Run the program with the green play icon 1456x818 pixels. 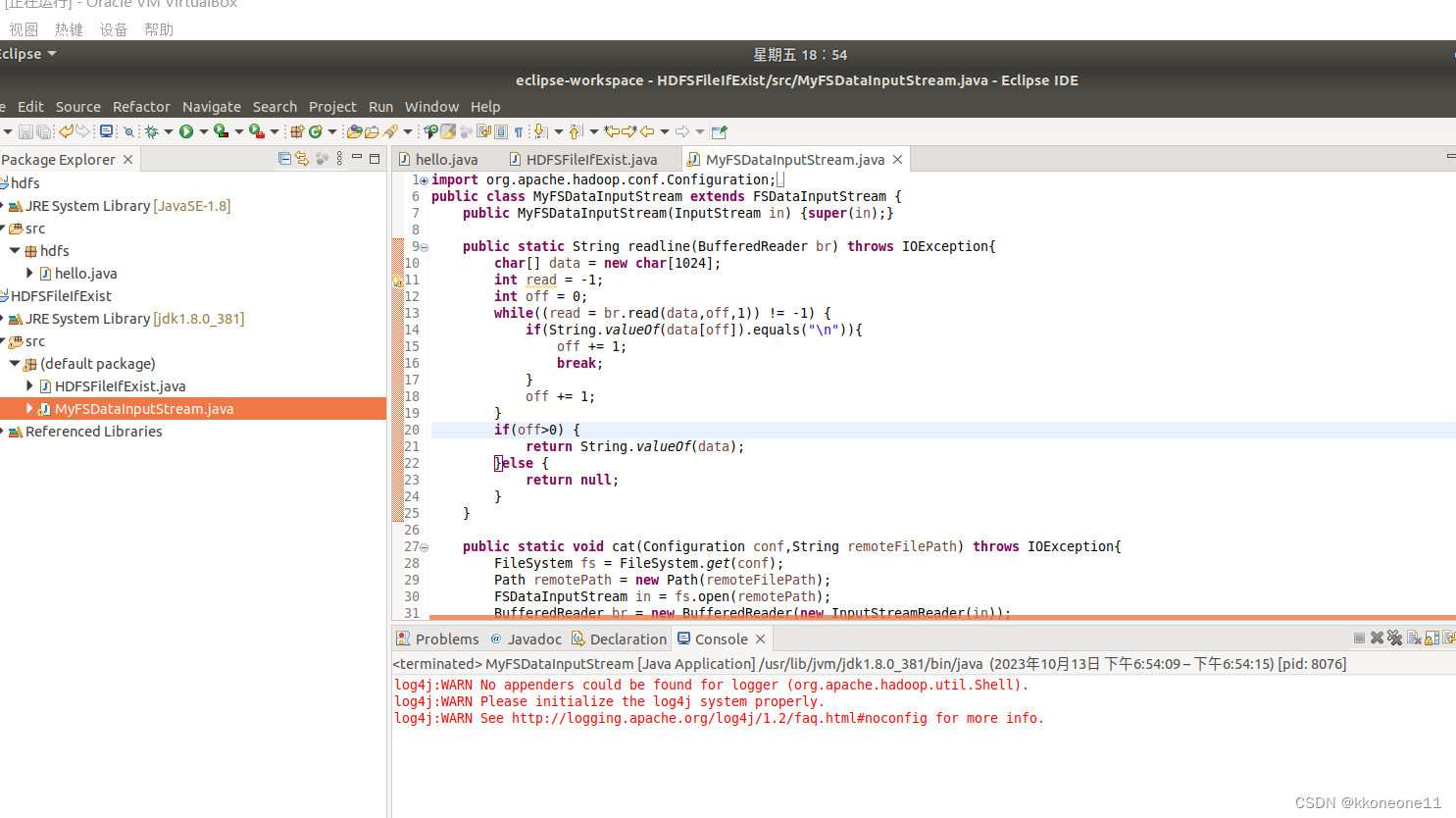tap(186, 131)
